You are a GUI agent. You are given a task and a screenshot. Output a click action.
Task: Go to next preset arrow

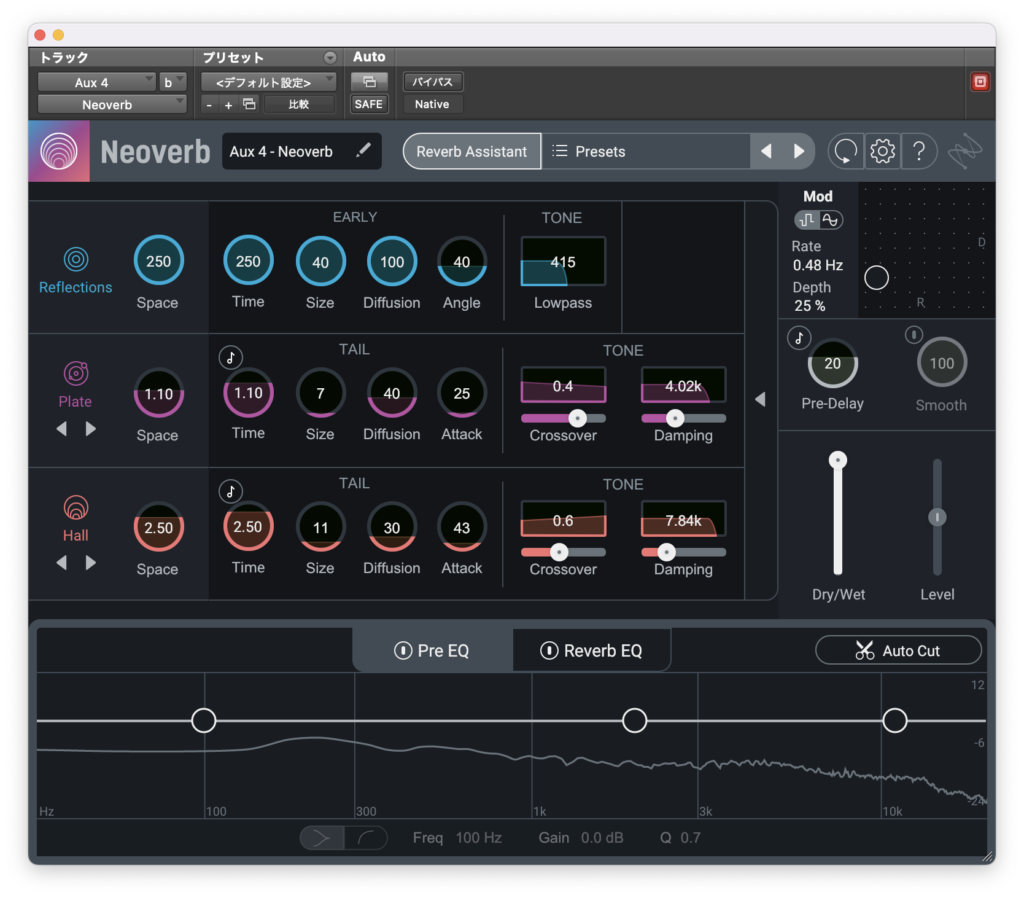click(x=798, y=152)
